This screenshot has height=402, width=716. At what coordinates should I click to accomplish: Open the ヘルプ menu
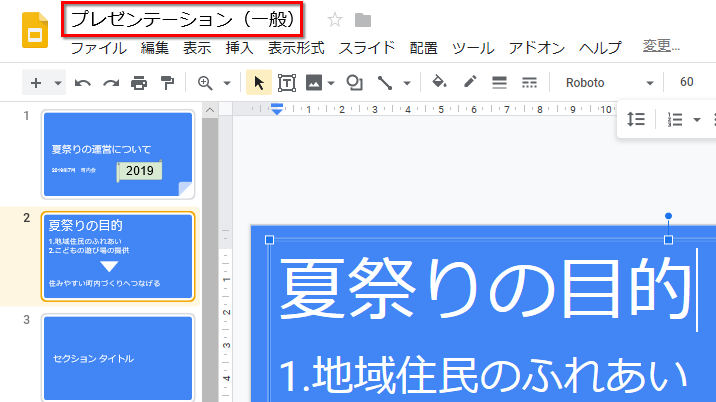[600, 48]
